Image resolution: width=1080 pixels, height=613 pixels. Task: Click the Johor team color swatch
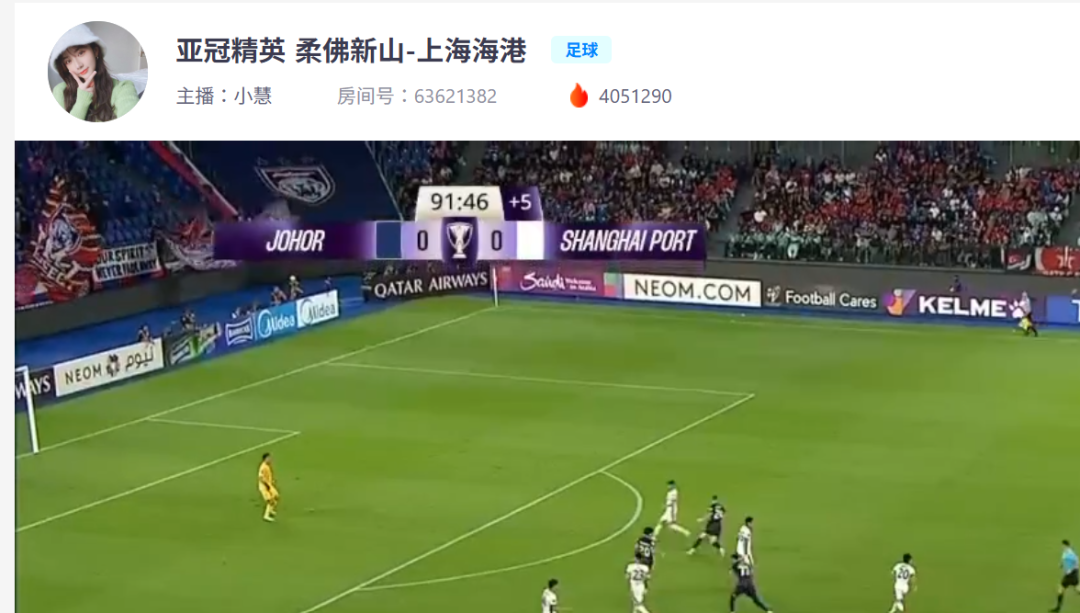[x=388, y=240]
